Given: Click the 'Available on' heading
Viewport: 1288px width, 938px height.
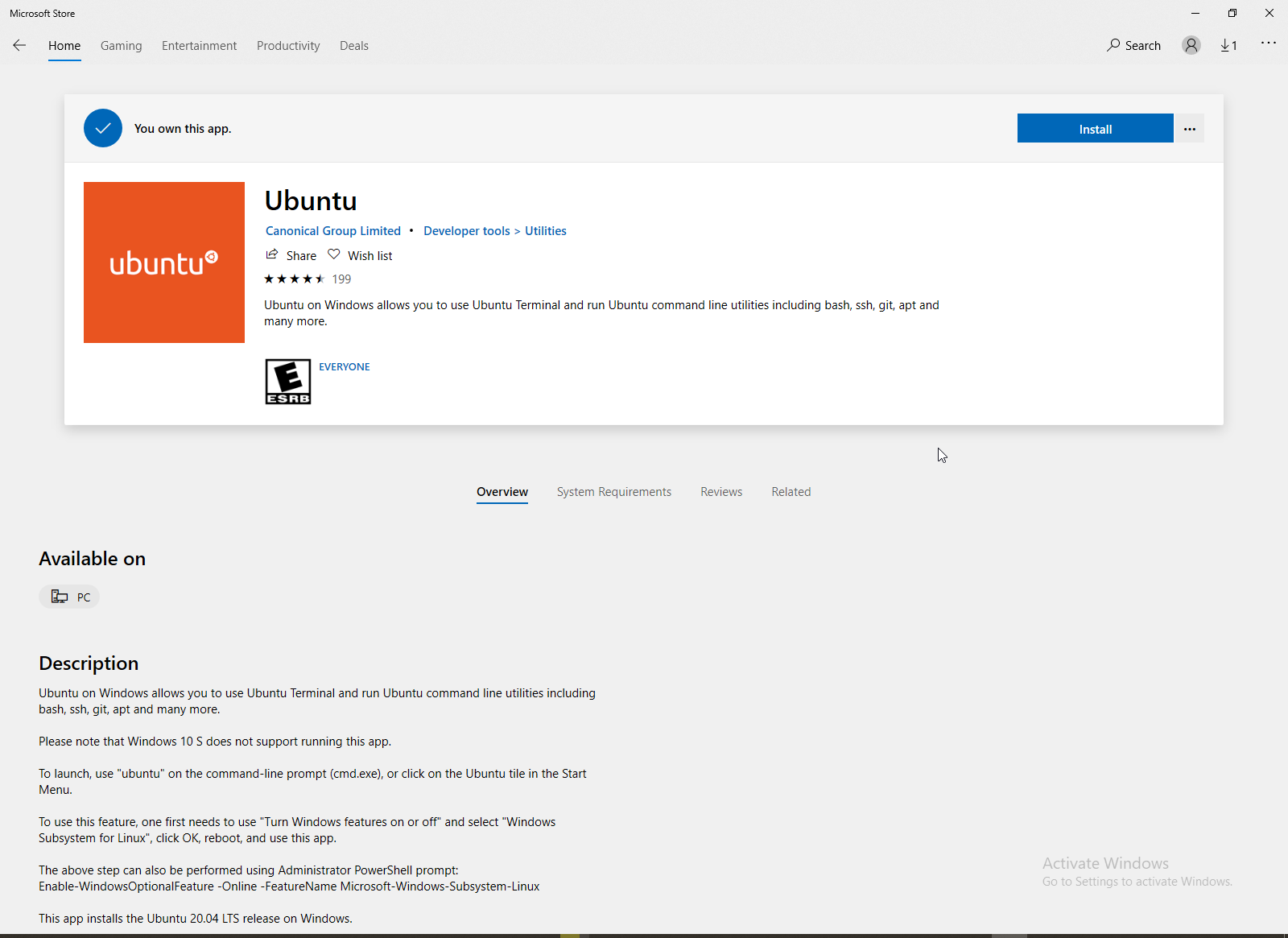Looking at the screenshot, I should (93, 559).
